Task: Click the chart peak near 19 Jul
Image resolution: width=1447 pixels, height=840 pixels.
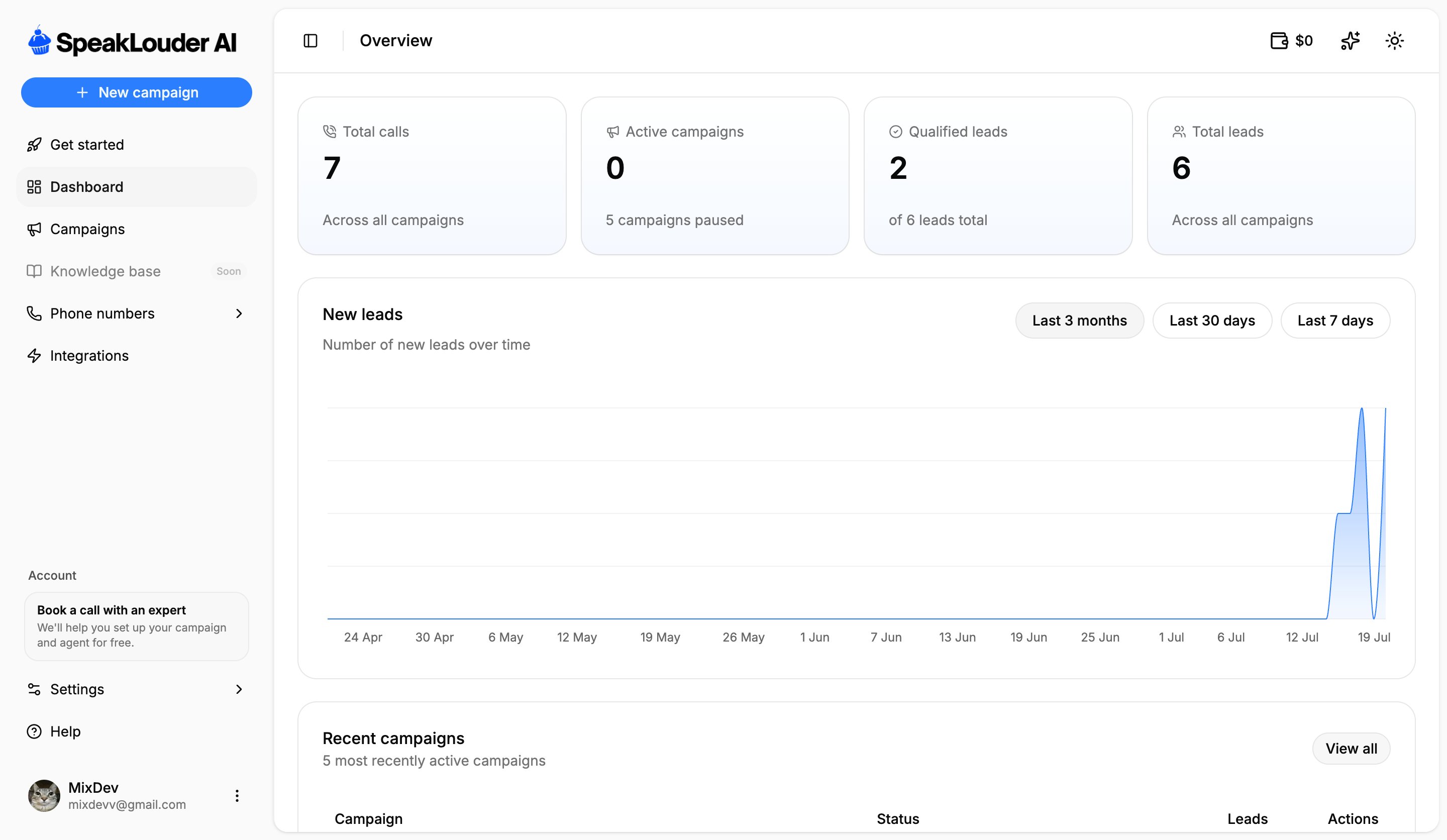Action: click(x=1362, y=409)
